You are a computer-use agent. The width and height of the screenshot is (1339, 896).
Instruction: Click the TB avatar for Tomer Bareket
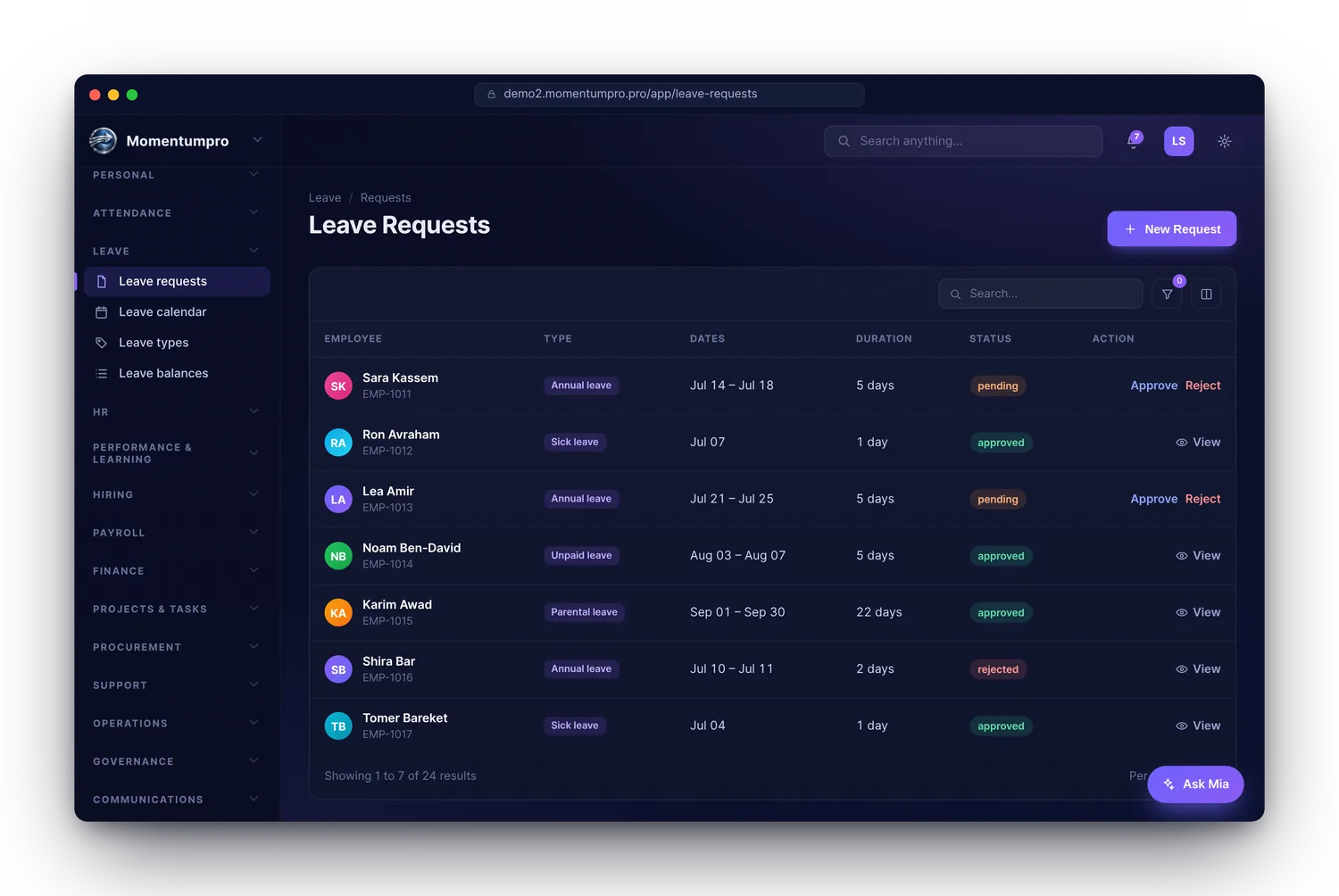click(338, 726)
